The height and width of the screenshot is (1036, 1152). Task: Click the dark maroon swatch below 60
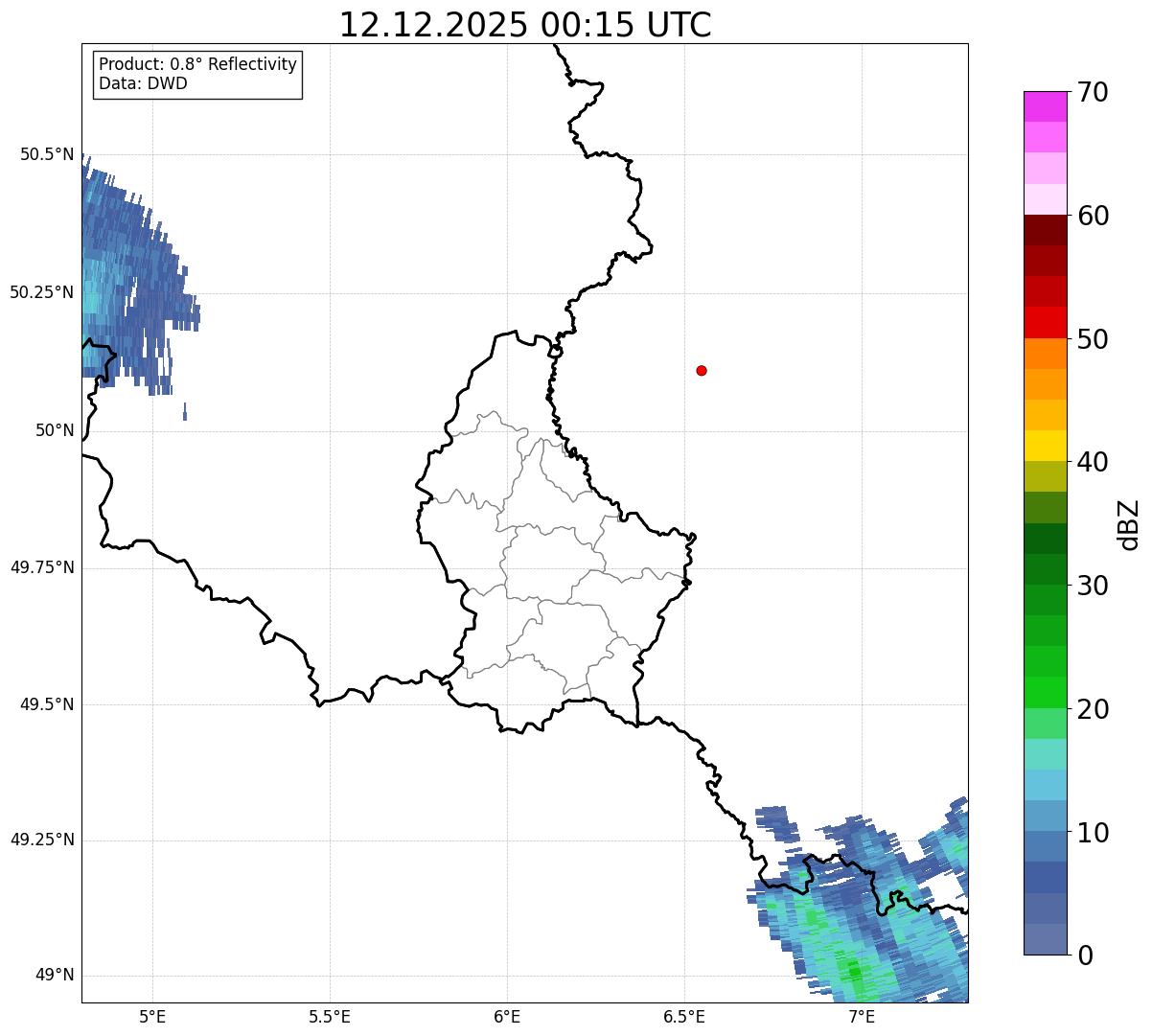point(1045,230)
